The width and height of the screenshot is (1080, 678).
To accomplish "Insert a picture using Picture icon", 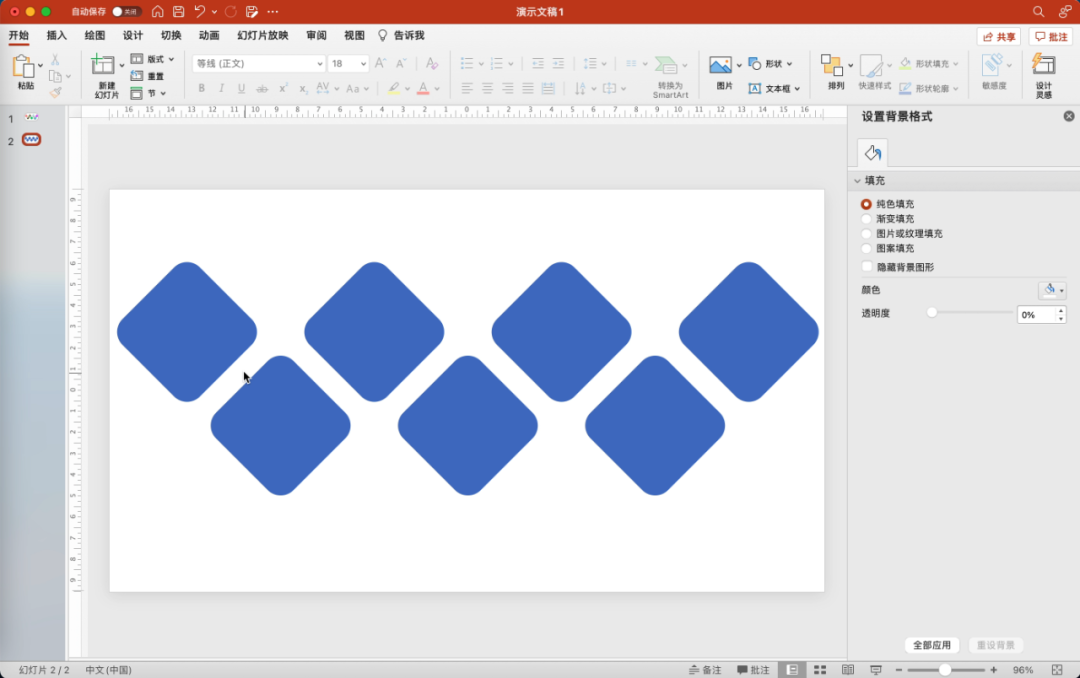I will (x=721, y=66).
